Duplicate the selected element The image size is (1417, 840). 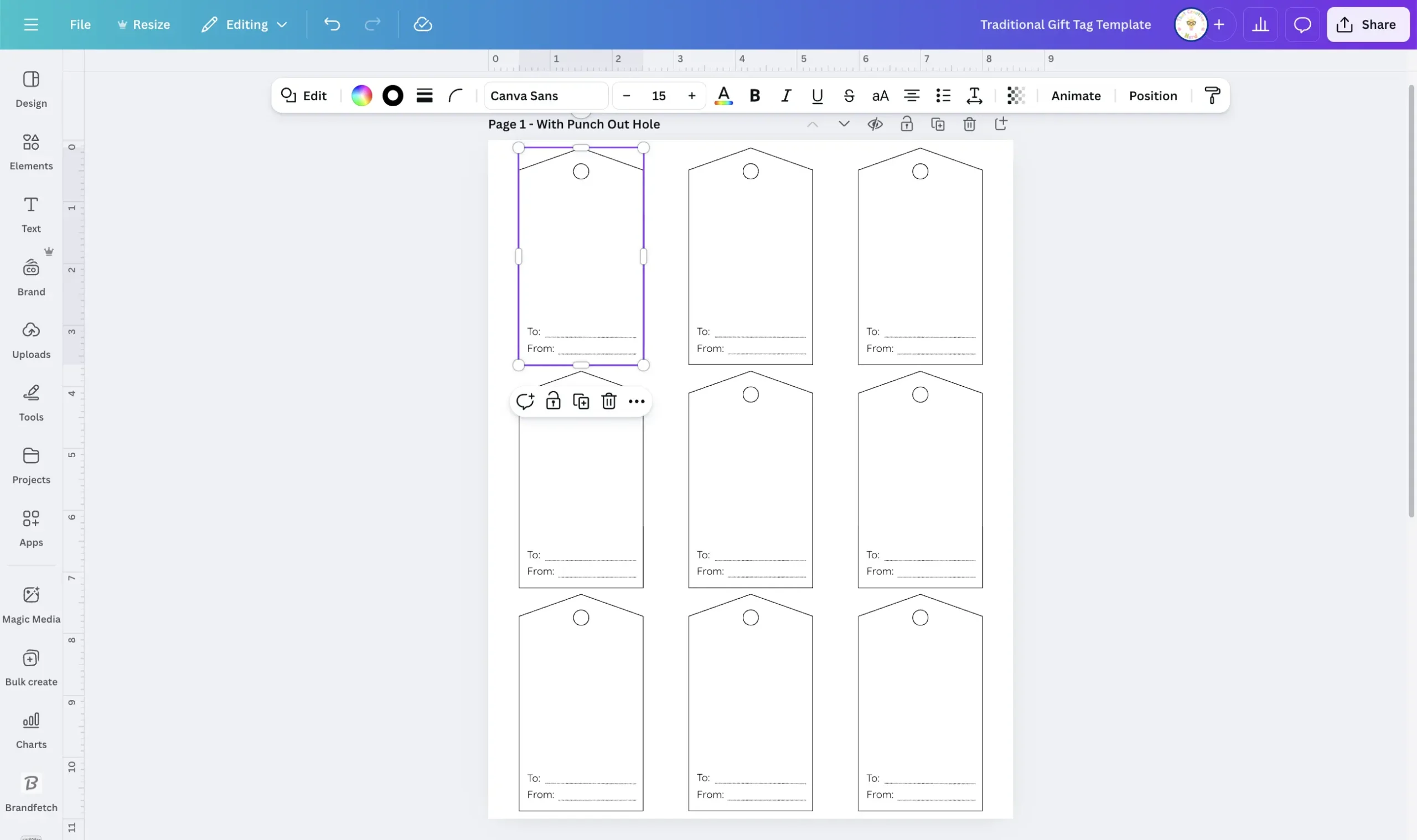[x=581, y=401]
